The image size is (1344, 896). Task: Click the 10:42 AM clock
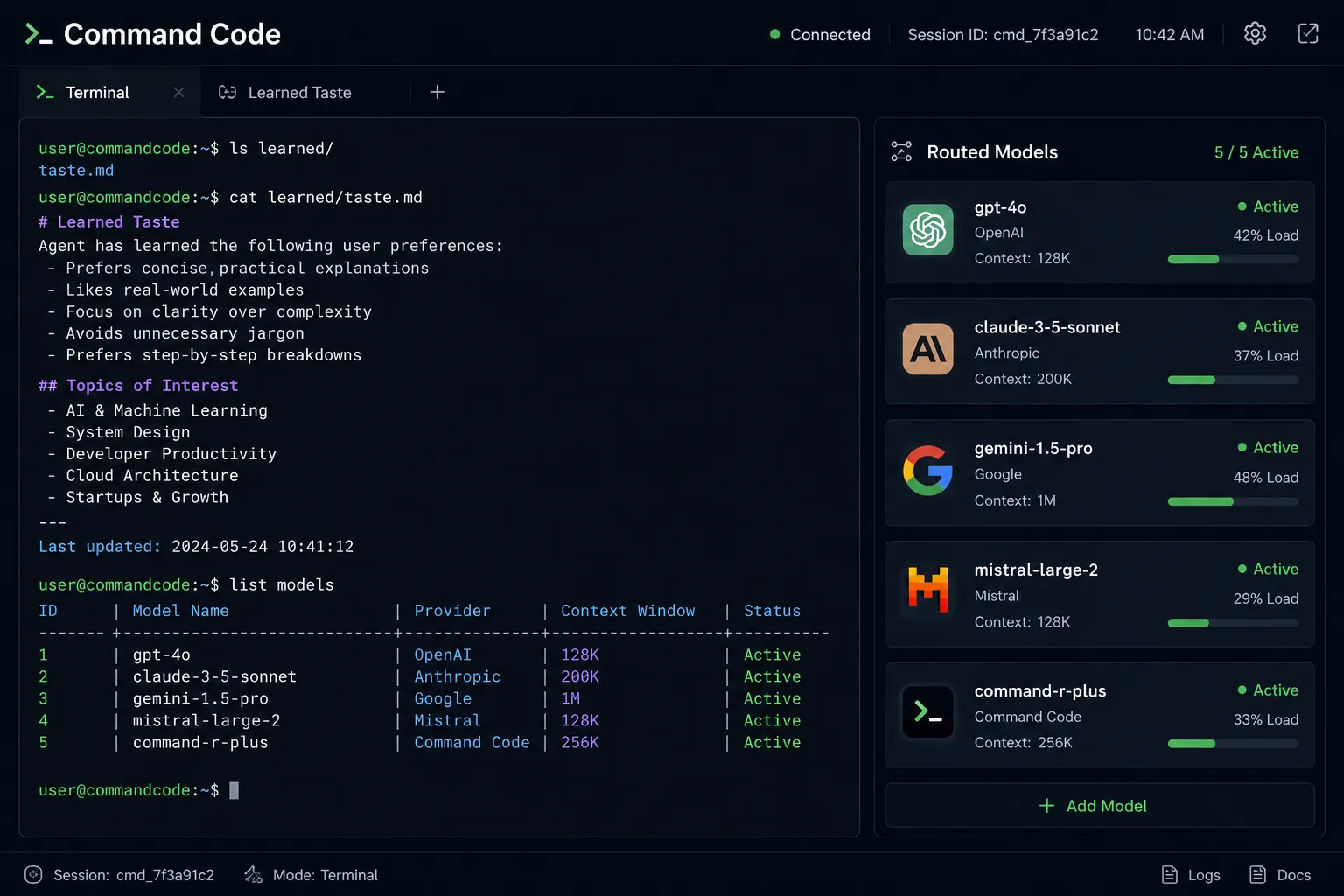(x=1170, y=34)
